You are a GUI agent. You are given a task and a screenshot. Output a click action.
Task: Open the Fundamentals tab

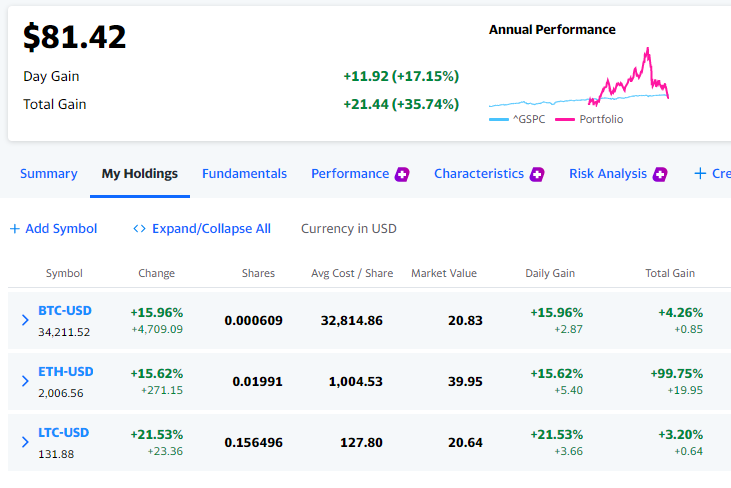[x=244, y=174]
